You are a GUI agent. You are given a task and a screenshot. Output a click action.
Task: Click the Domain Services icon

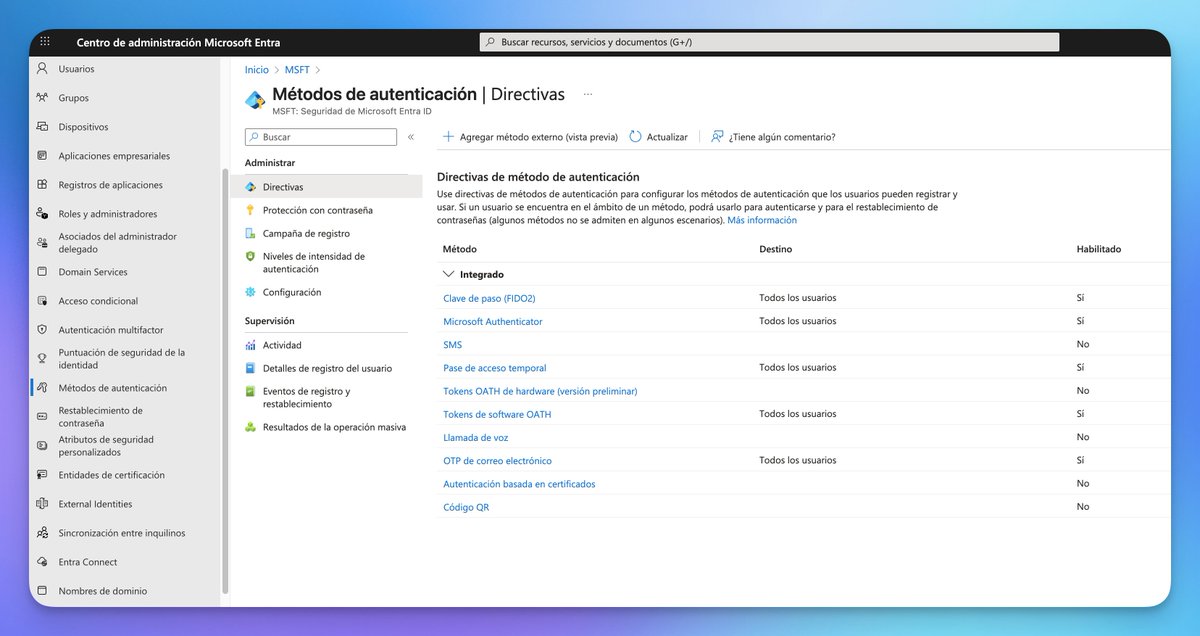click(x=42, y=272)
